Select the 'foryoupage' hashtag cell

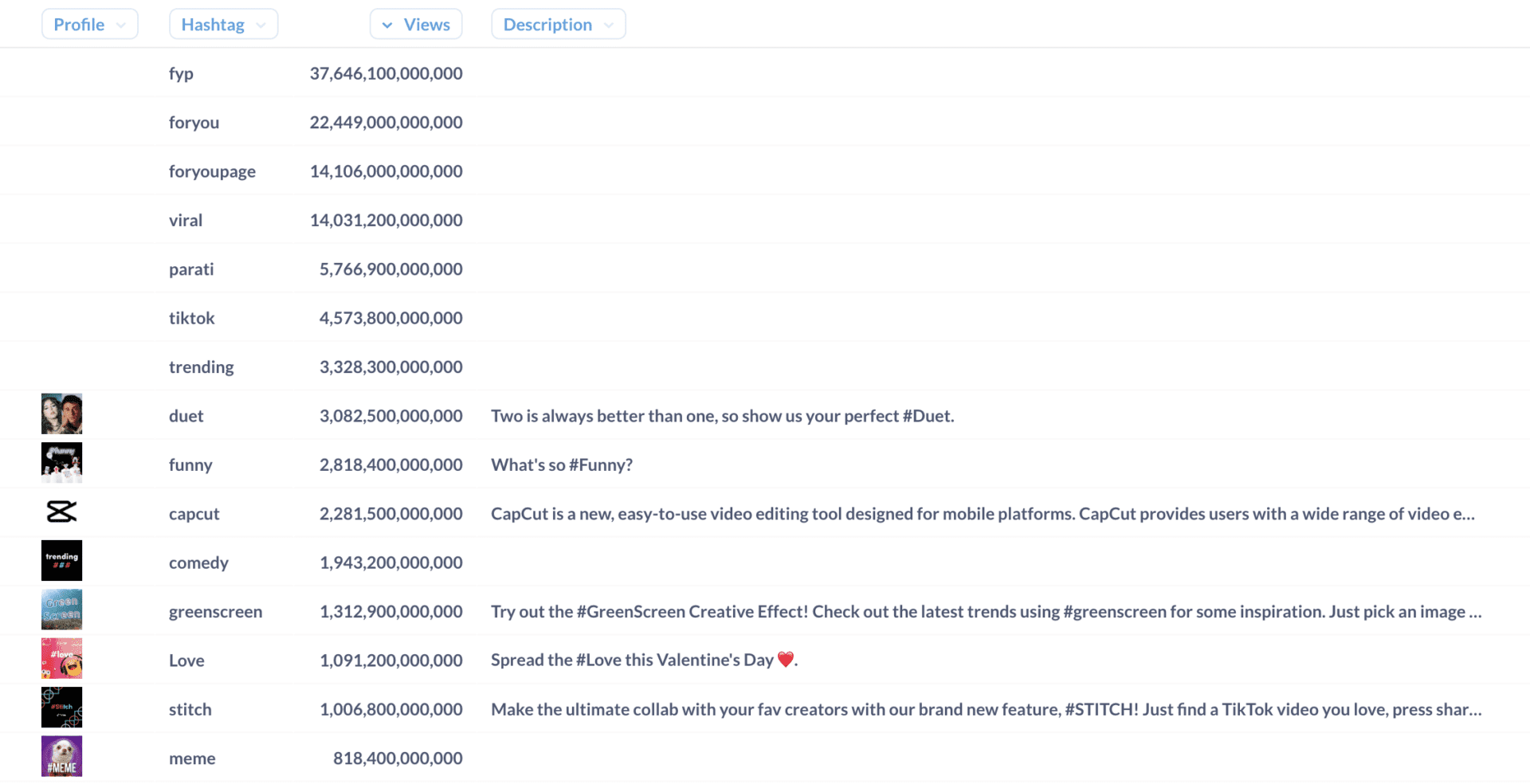[212, 171]
